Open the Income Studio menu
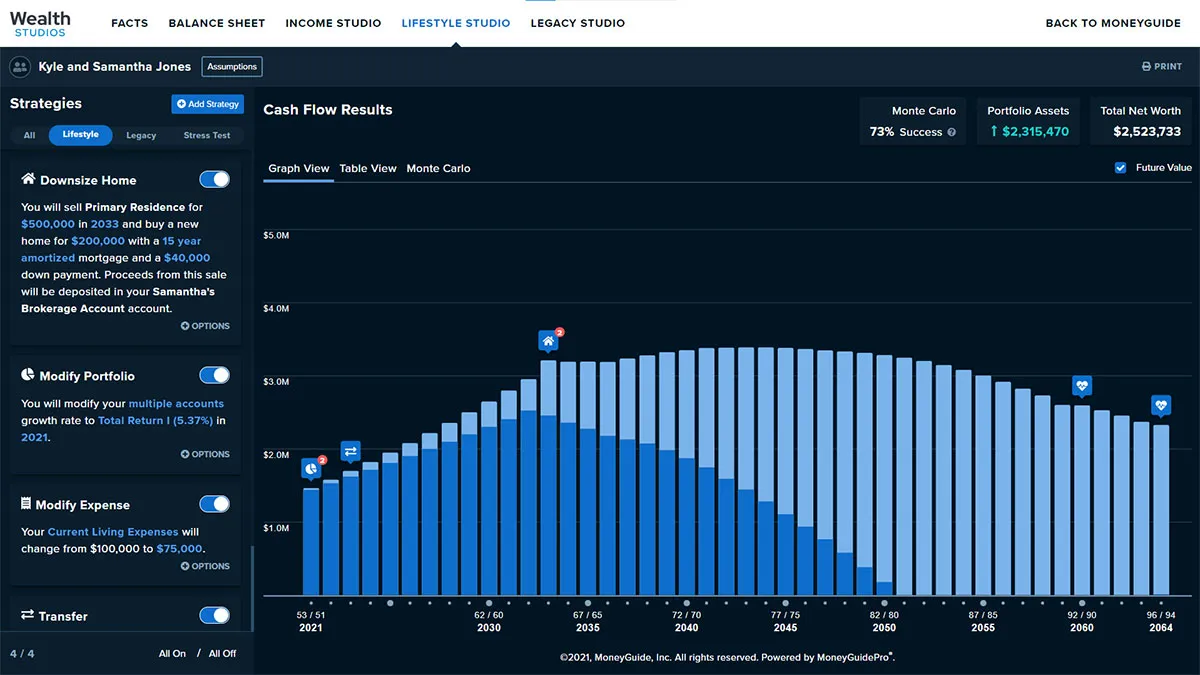 click(x=333, y=23)
